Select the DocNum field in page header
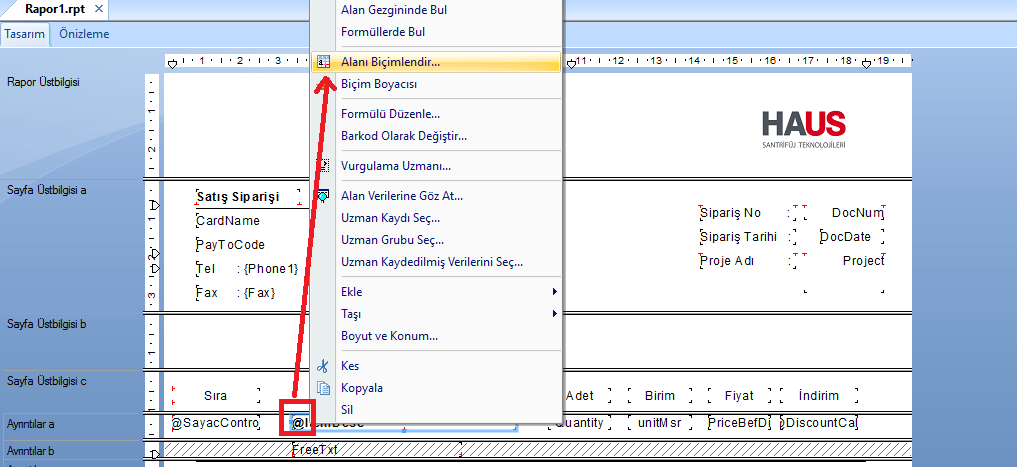This screenshot has width=1017, height=467. (x=857, y=213)
